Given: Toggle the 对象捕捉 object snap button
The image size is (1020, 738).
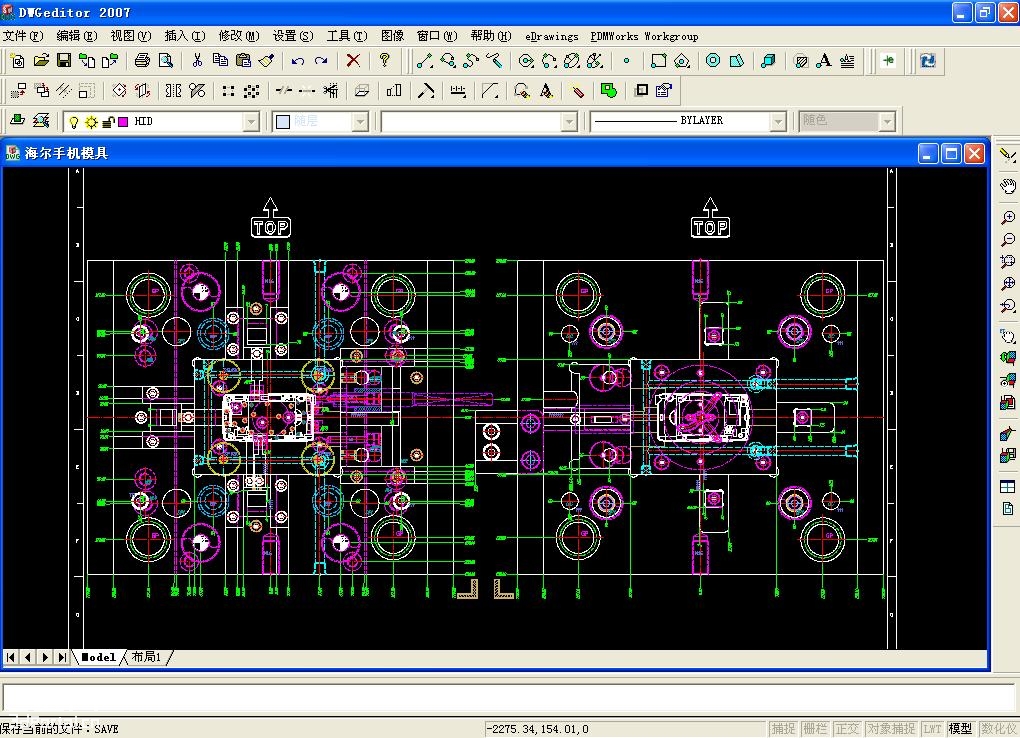Looking at the screenshot, I should tap(891, 729).
